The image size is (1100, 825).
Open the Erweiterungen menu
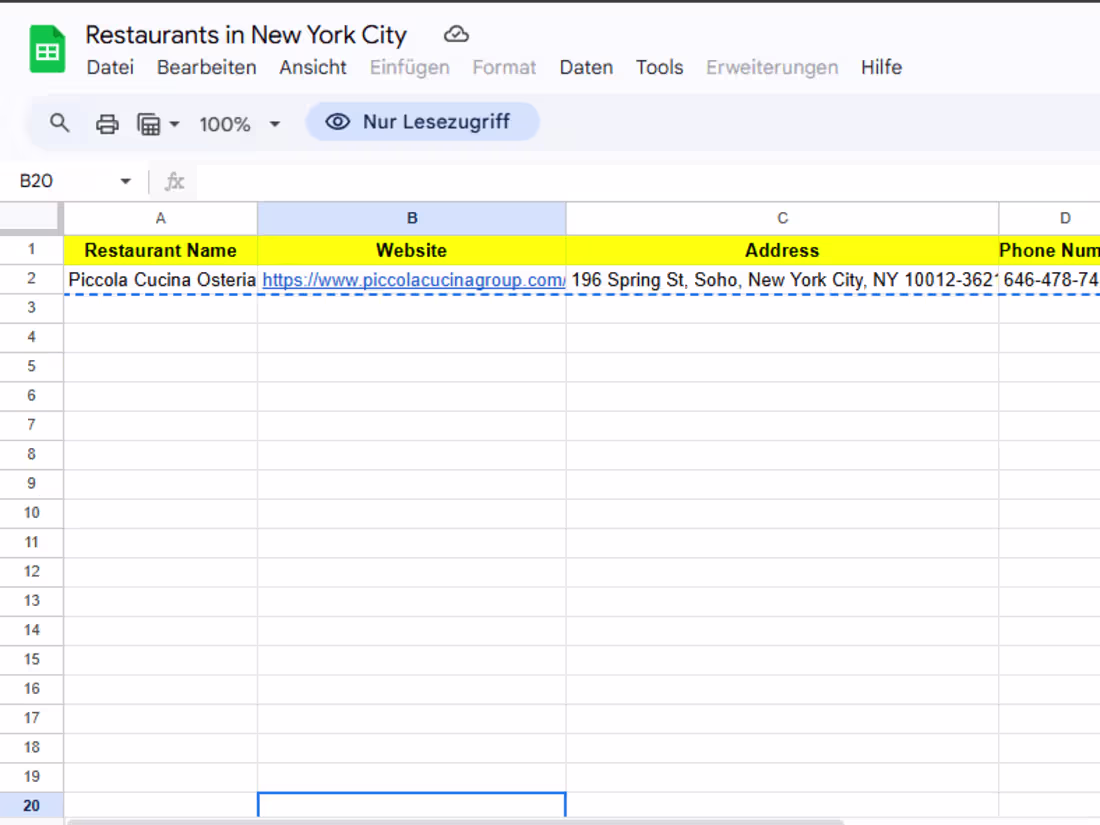coord(772,67)
